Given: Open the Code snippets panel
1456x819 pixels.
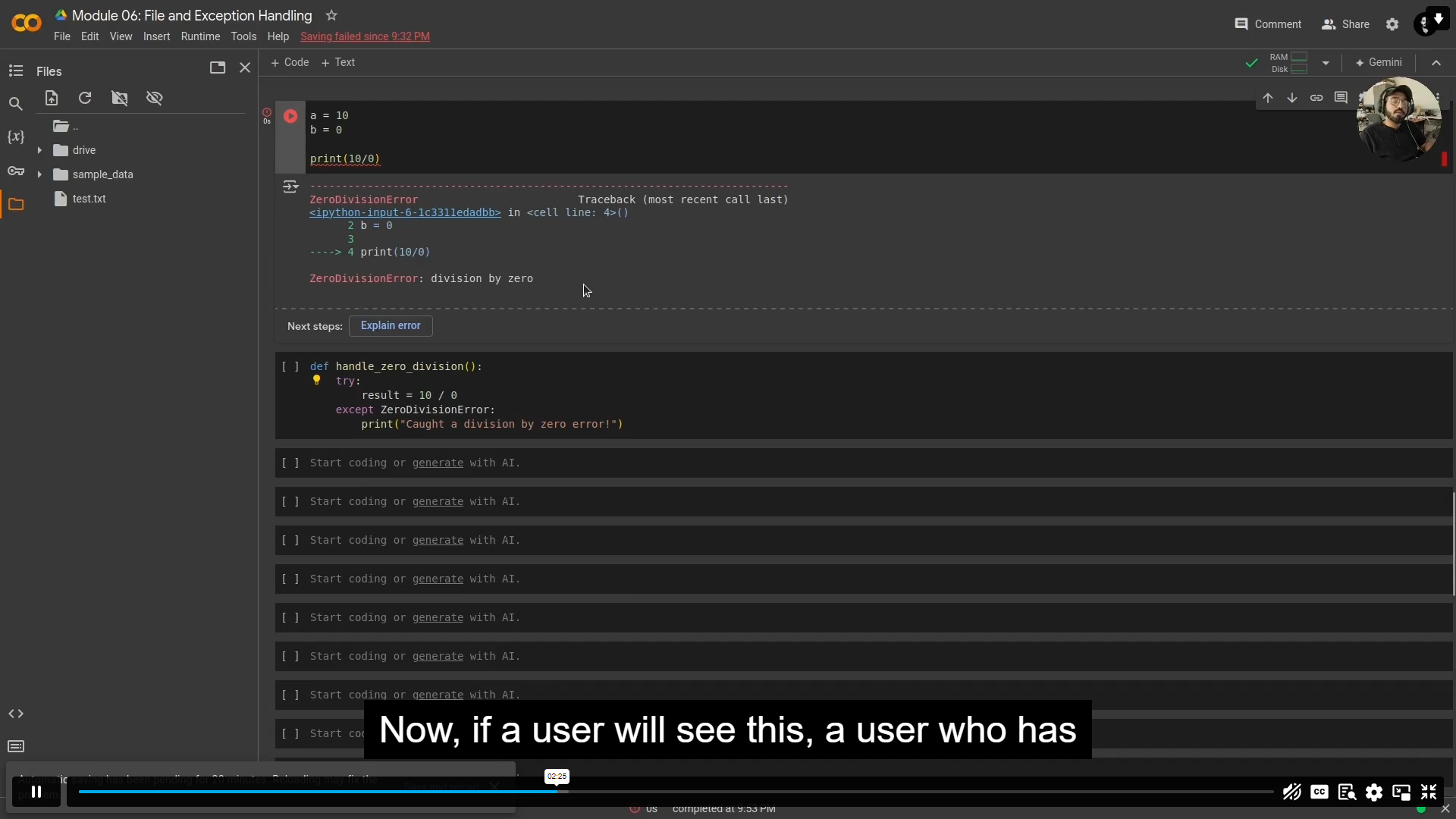Looking at the screenshot, I should 16,713.
